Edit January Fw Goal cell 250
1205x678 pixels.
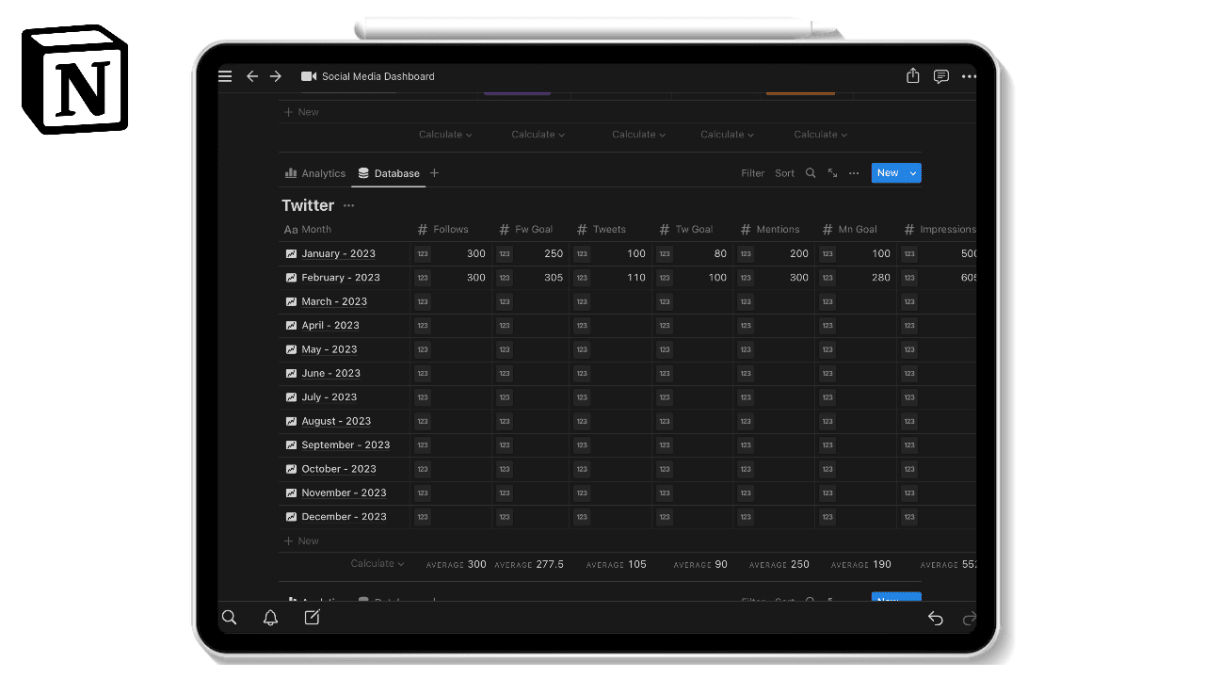(532, 254)
